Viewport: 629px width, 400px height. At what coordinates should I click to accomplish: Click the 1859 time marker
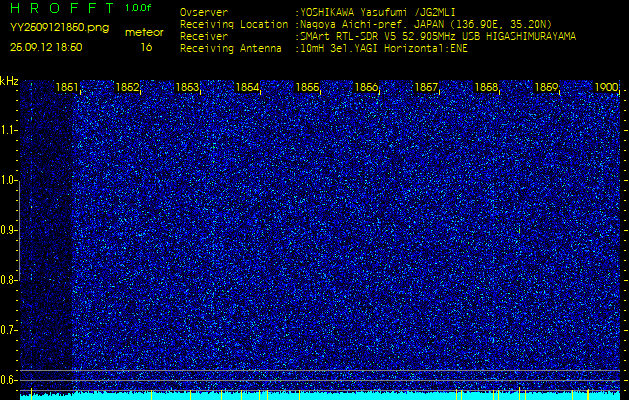click(546, 87)
